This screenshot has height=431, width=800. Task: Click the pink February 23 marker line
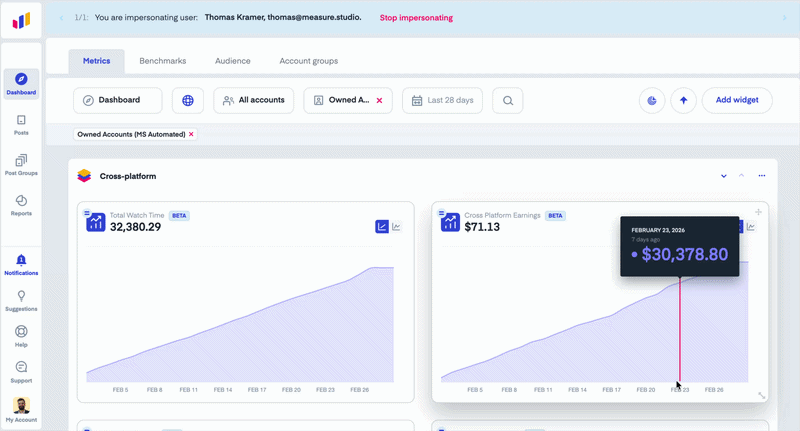pyautogui.click(x=680, y=329)
